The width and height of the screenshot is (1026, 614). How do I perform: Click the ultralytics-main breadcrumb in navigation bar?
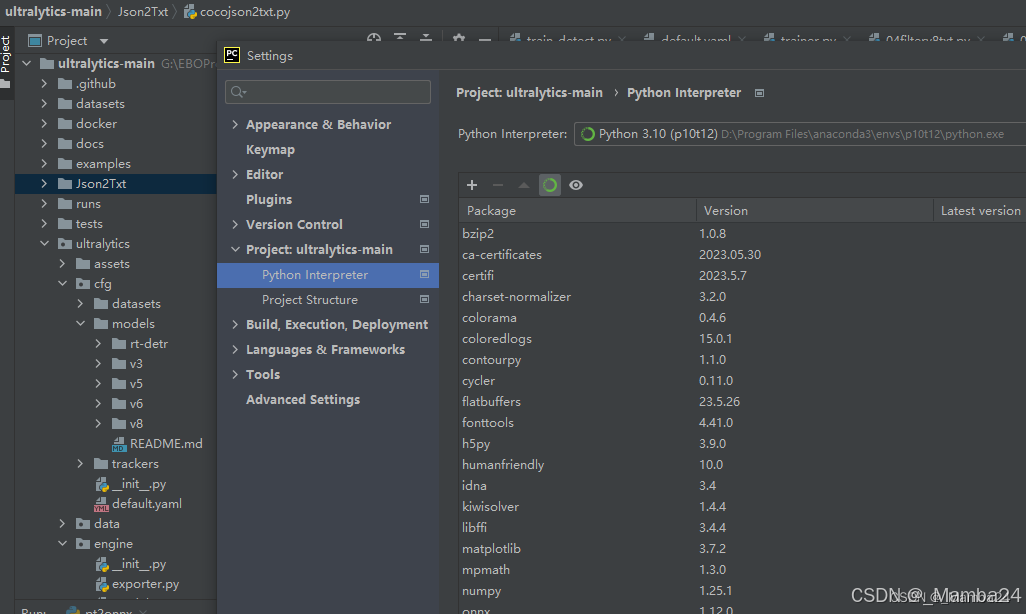click(53, 12)
